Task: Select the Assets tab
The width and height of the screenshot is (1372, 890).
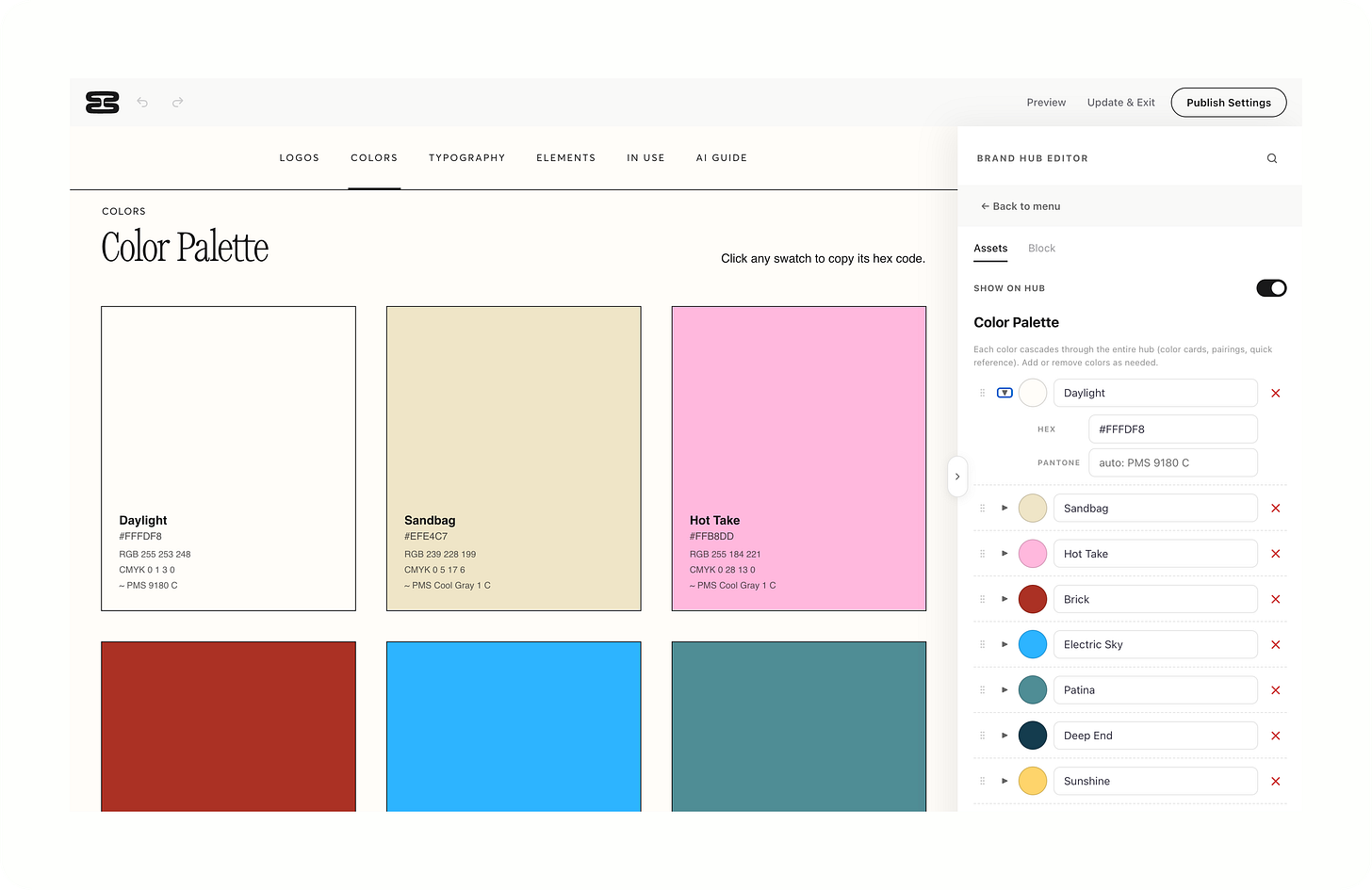Action: (x=990, y=249)
